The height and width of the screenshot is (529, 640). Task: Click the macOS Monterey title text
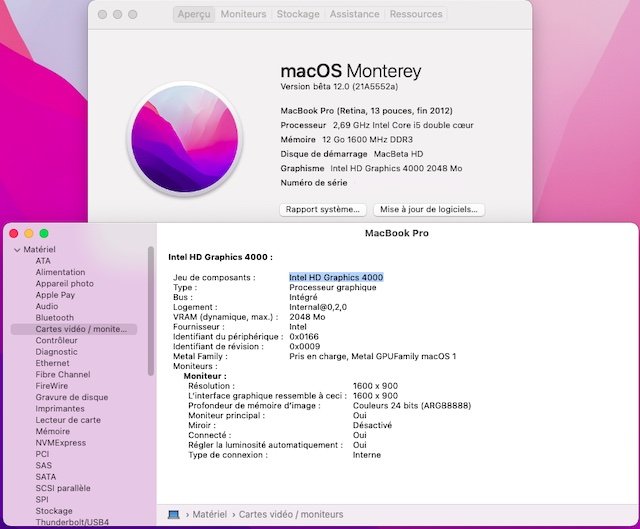point(351,71)
